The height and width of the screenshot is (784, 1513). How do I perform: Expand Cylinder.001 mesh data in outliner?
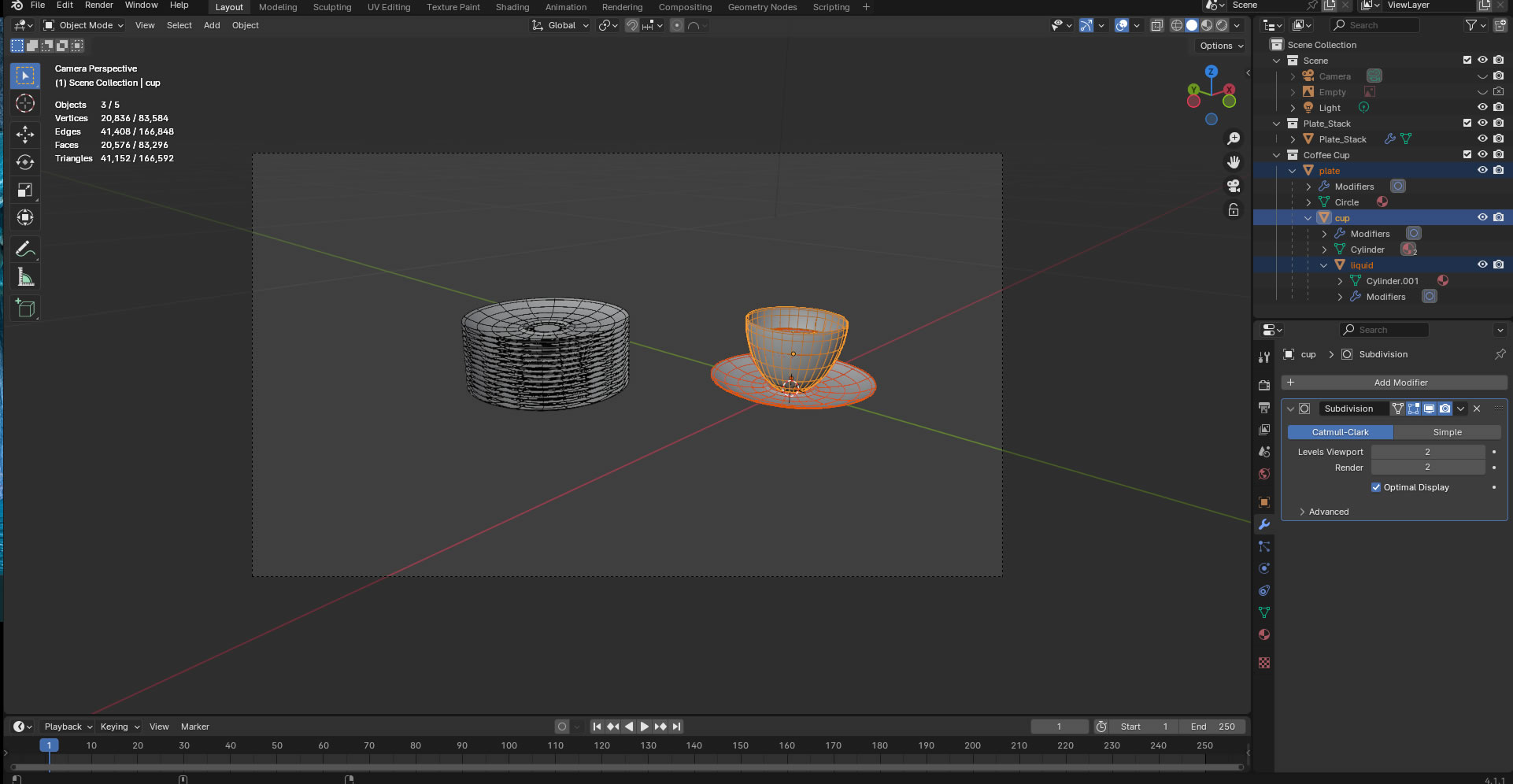1340,281
